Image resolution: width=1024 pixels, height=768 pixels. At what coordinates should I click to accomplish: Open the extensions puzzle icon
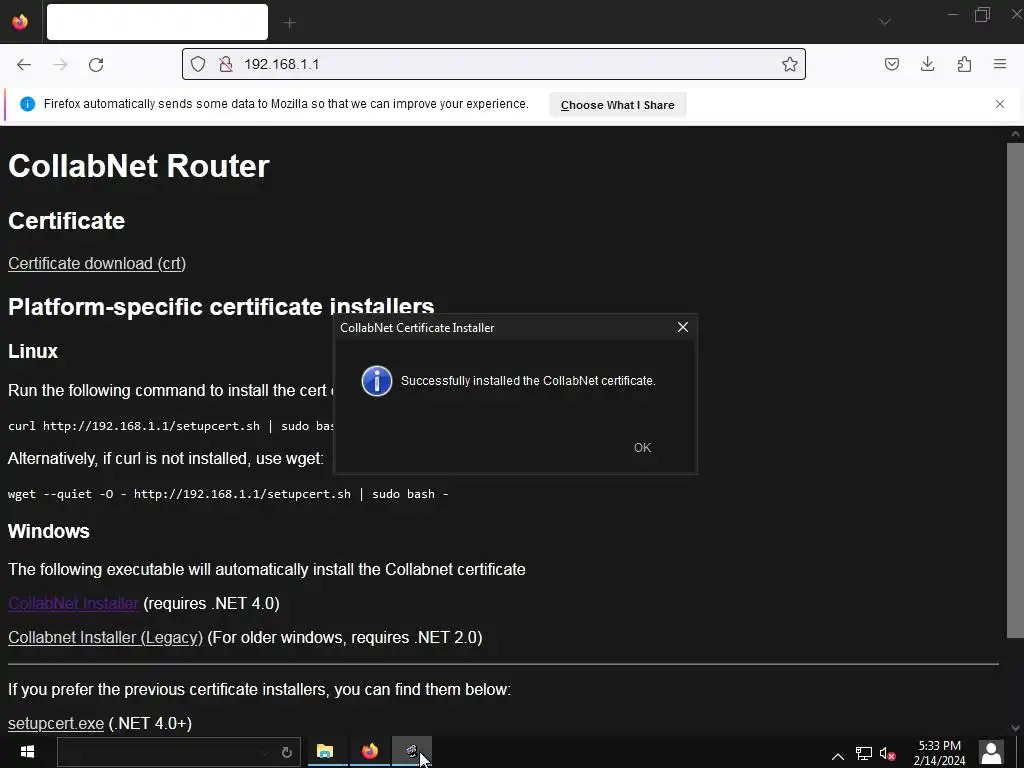pos(964,64)
